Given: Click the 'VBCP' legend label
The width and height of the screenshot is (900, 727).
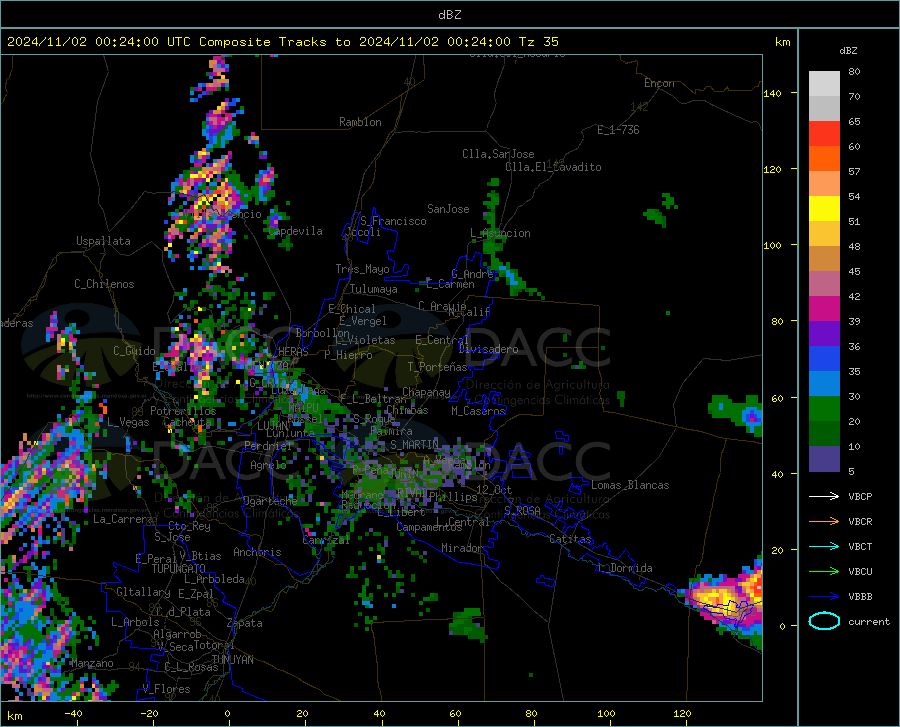Looking at the screenshot, I should point(860,496).
